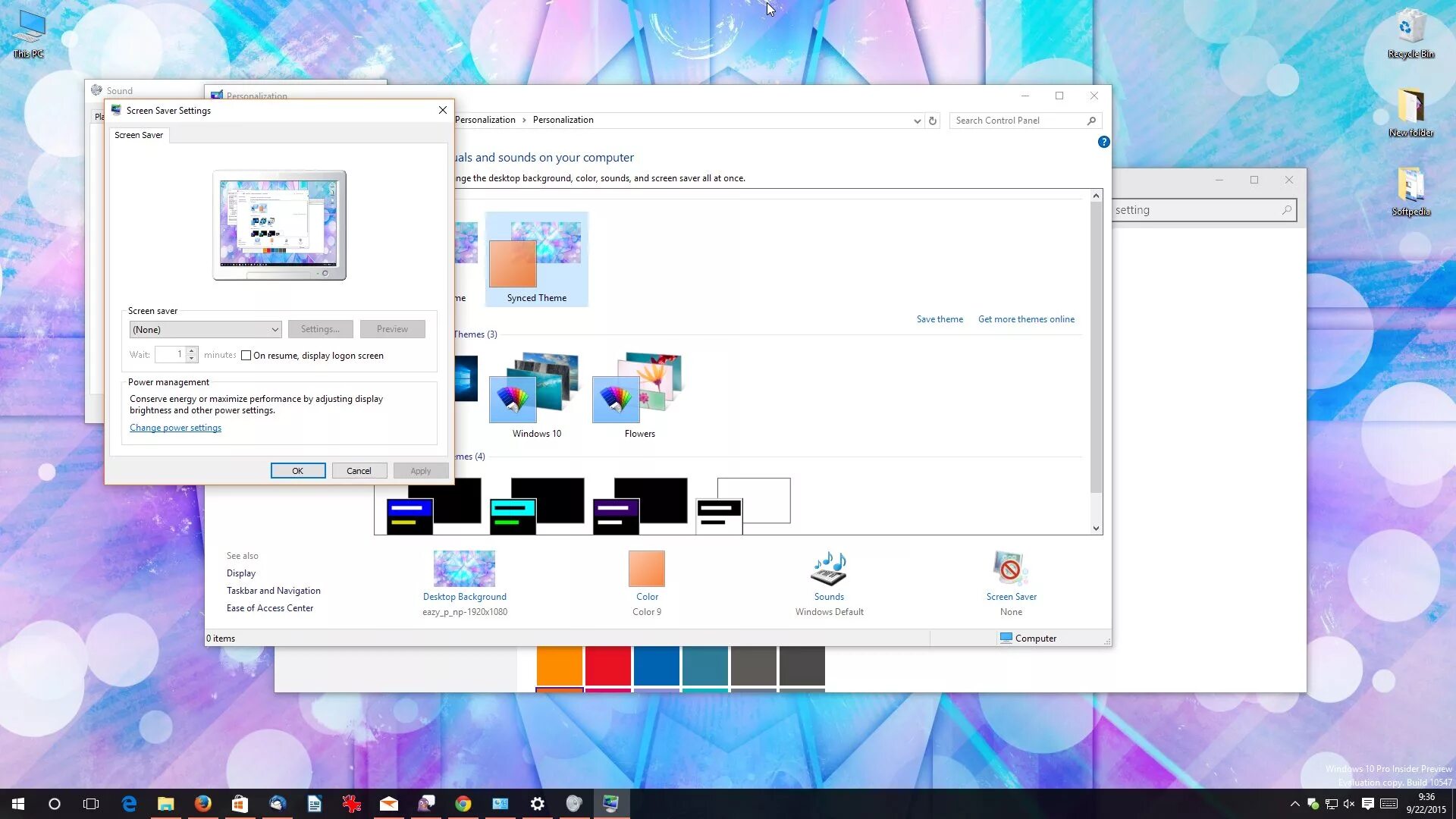This screenshot has width=1456, height=819.
Task: Launch Google Chrome from the taskbar
Action: point(463,804)
